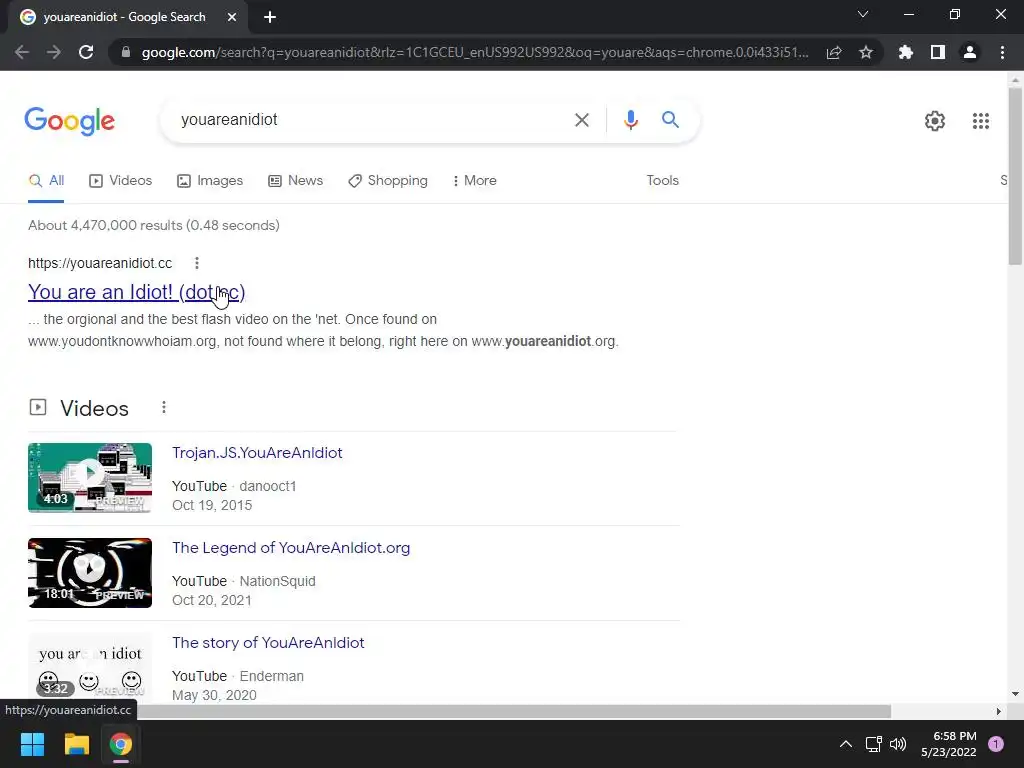The image size is (1024, 768).
Task: Open Chrome's three-dot menu
Action: (1002, 52)
